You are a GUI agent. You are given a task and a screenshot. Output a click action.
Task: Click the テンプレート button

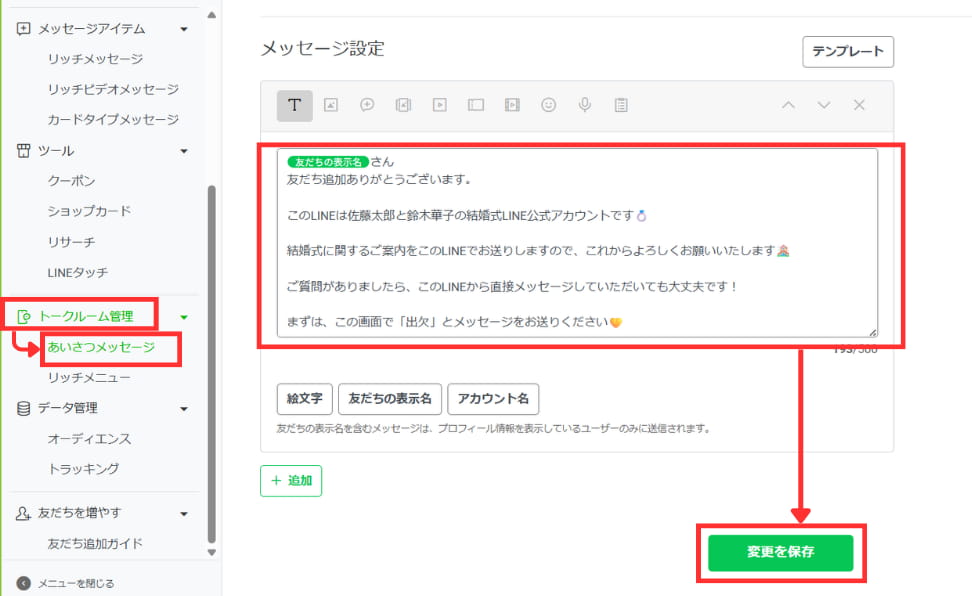[x=848, y=51]
